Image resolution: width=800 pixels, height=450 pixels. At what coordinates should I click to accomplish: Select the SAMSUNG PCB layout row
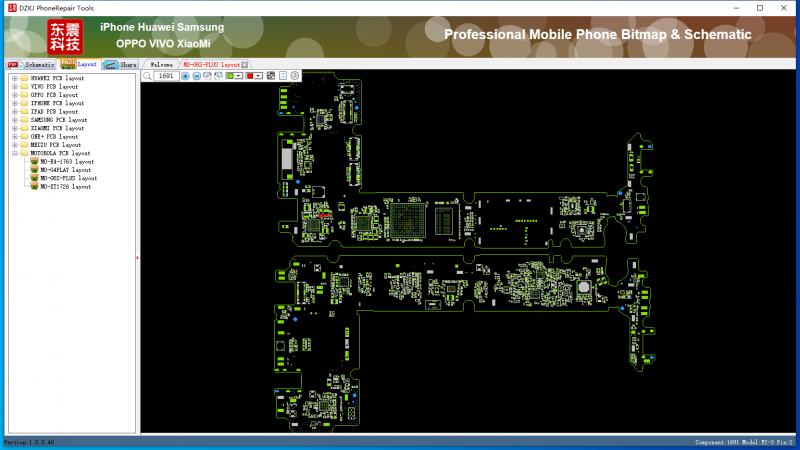(x=59, y=120)
